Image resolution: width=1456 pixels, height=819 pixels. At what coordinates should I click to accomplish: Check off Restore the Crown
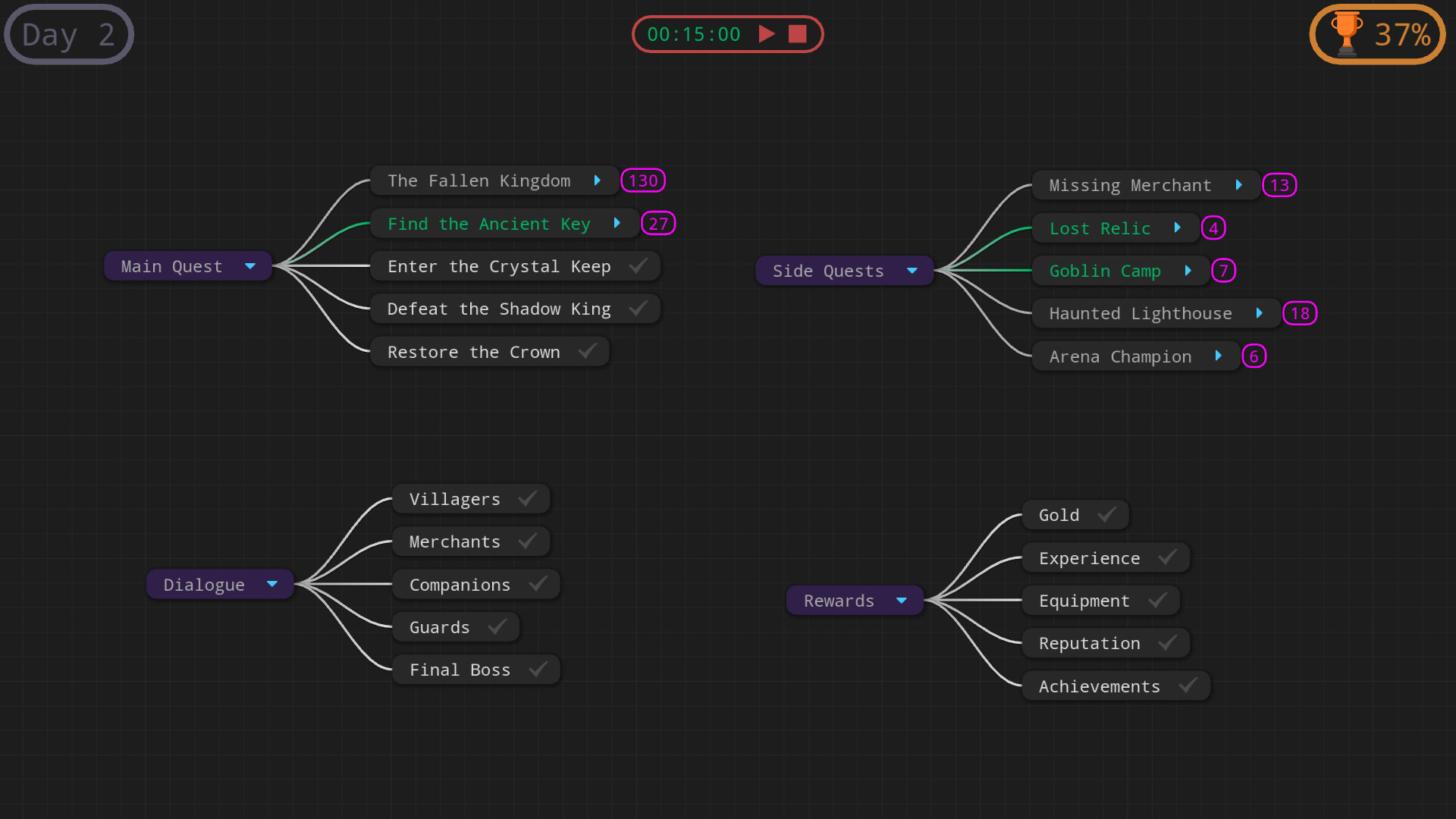[x=588, y=351]
